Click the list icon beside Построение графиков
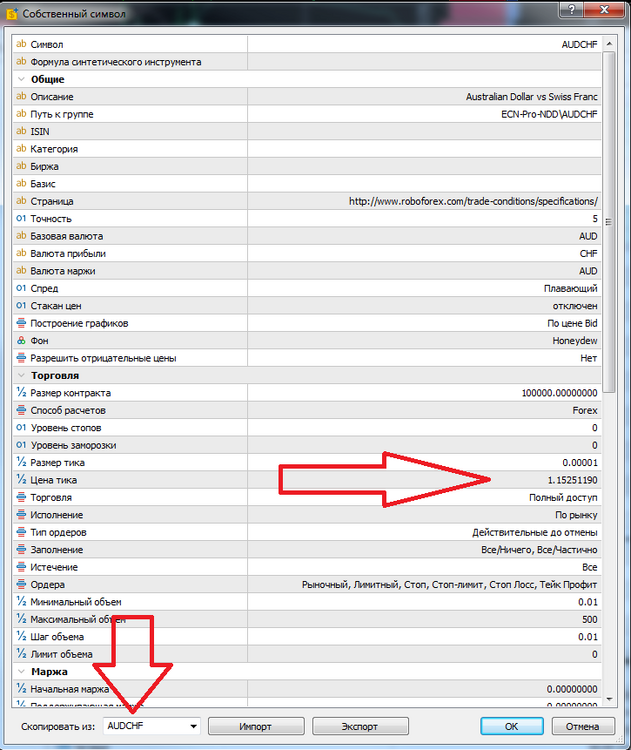The height and width of the screenshot is (750, 631). [21, 323]
